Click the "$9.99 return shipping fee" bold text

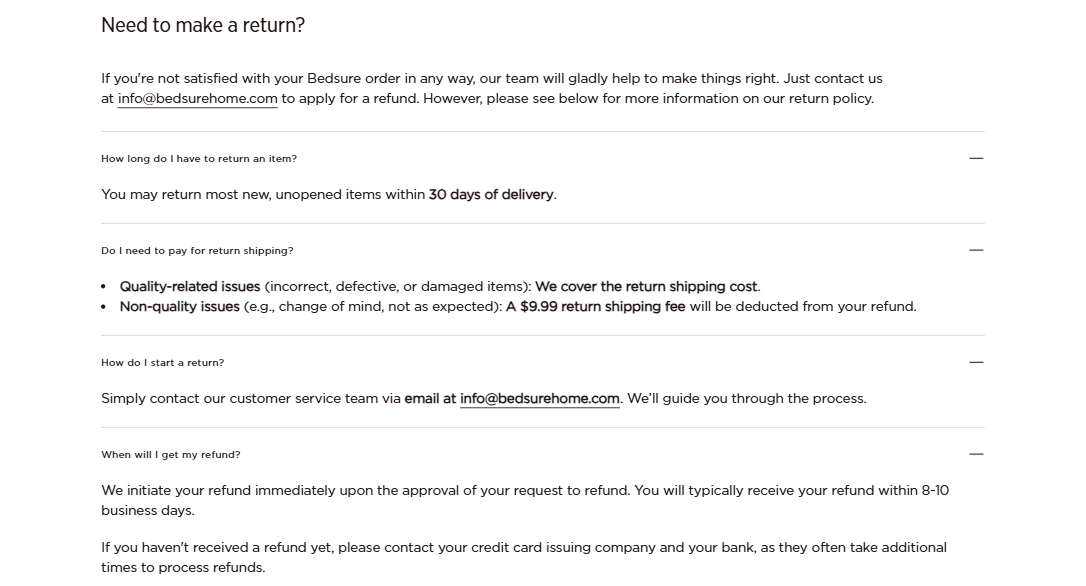point(596,306)
